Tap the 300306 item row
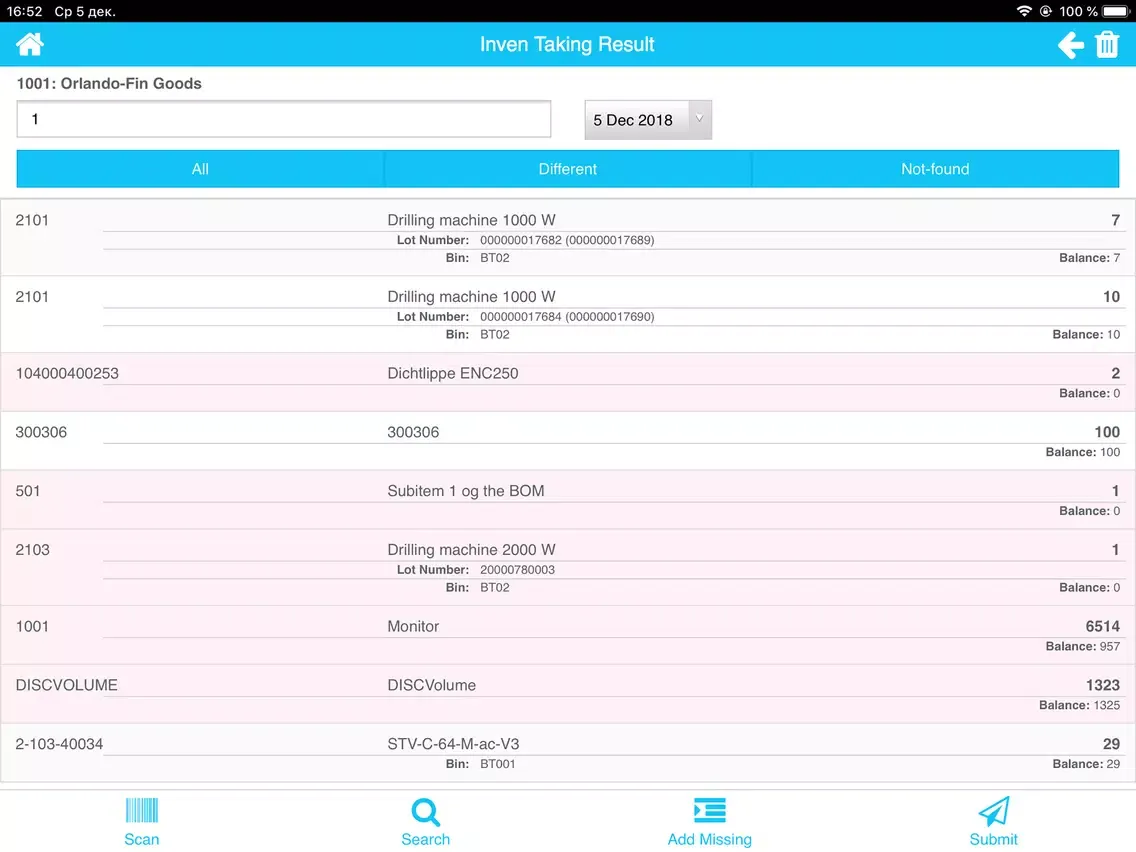The image size is (1136, 852). pyautogui.click(x=567, y=441)
